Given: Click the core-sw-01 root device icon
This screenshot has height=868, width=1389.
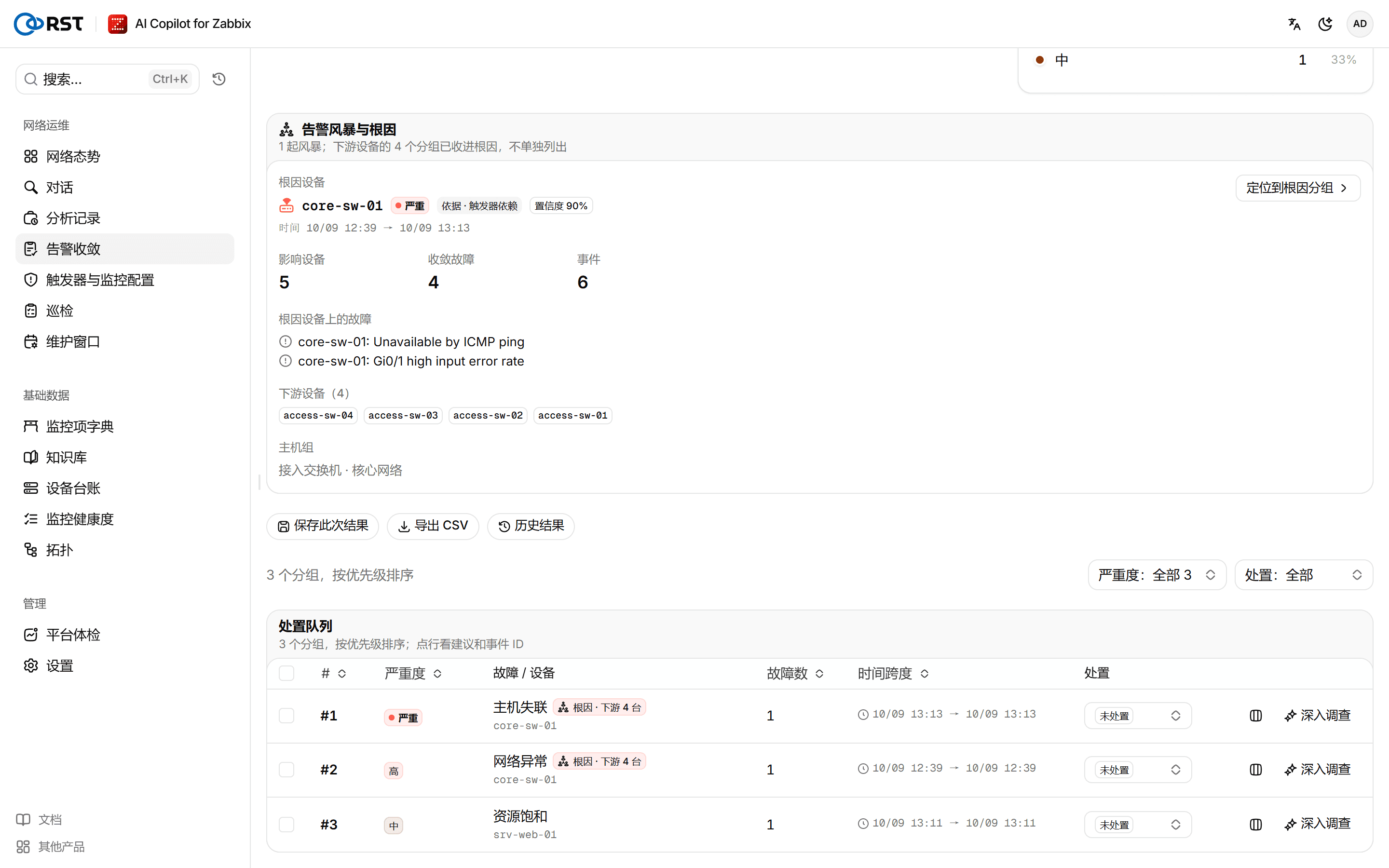Looking at the screenshot, I should pyautogui.click(x=286, y=205).
